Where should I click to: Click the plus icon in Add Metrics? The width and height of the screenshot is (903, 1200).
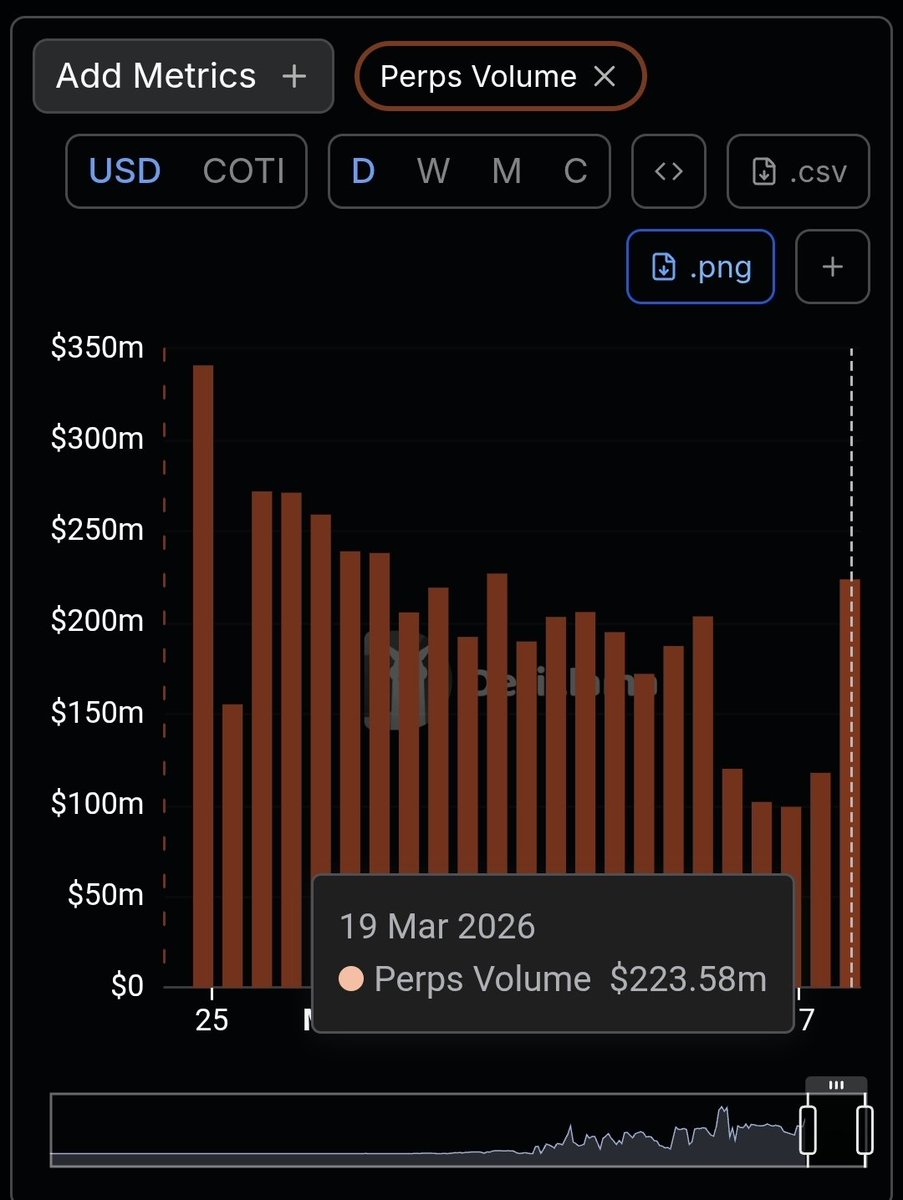click(294, 76)
